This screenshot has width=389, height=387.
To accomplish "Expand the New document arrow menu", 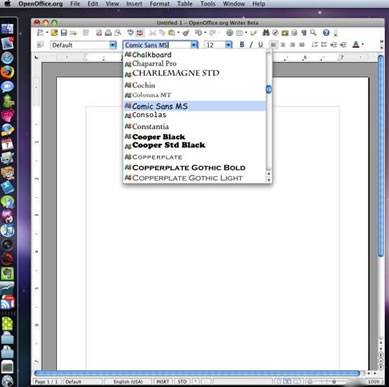I will (47, 33).
